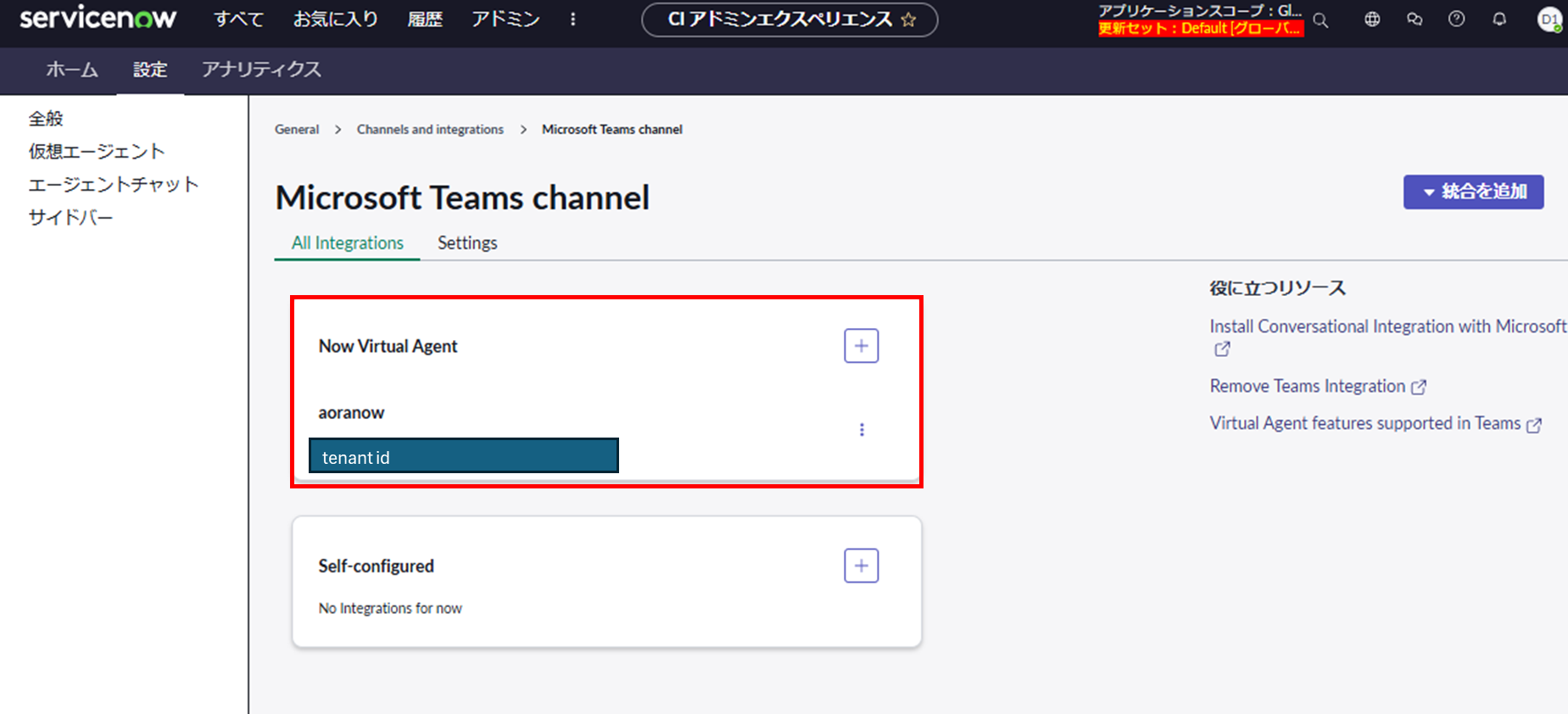Open the アドミン menu
Image resolution: width=1568 pixels, height=714 pixels.
click(505, 19)
